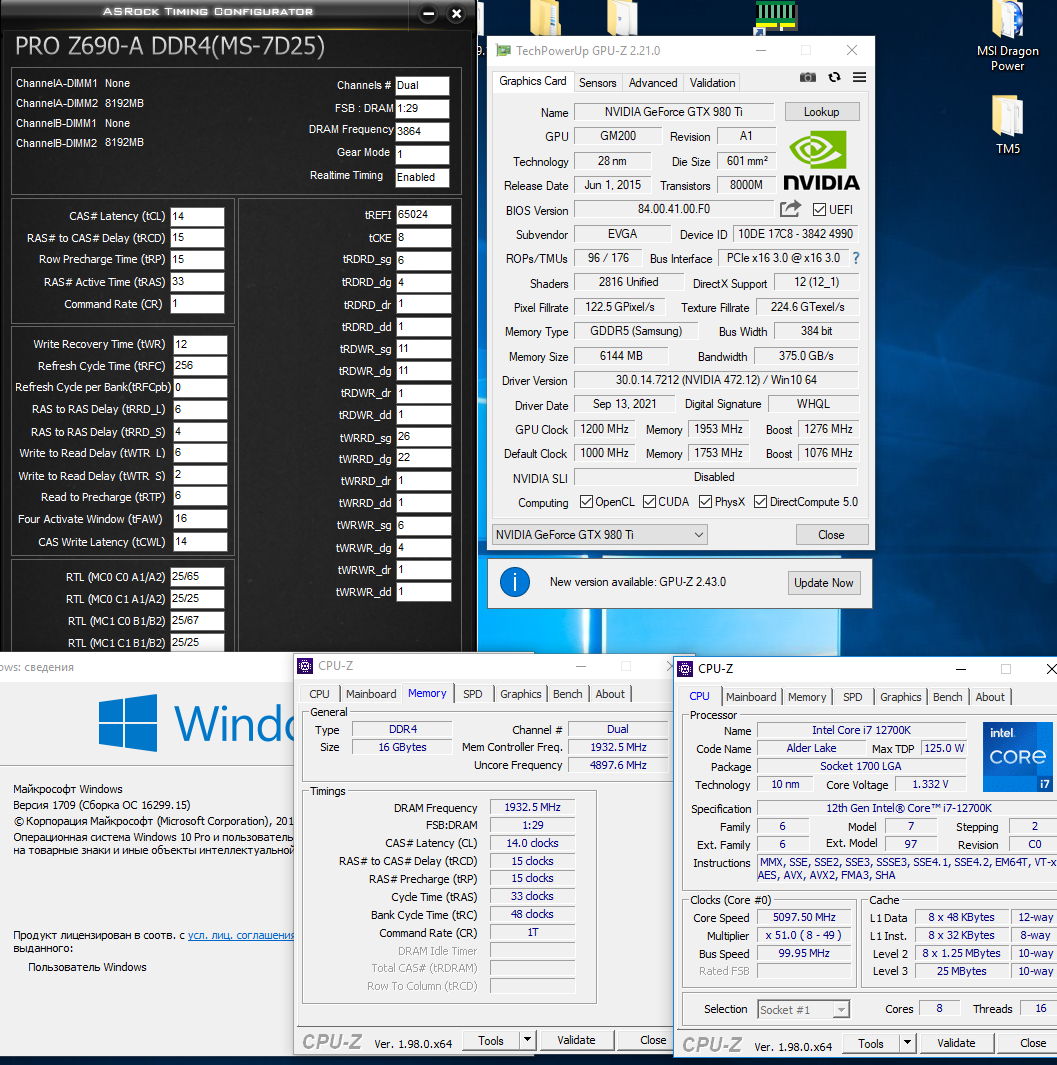Open Bench tab in right CPU-Z window
Viewport: 1057px width, 1065px height.
click(948, 697)
